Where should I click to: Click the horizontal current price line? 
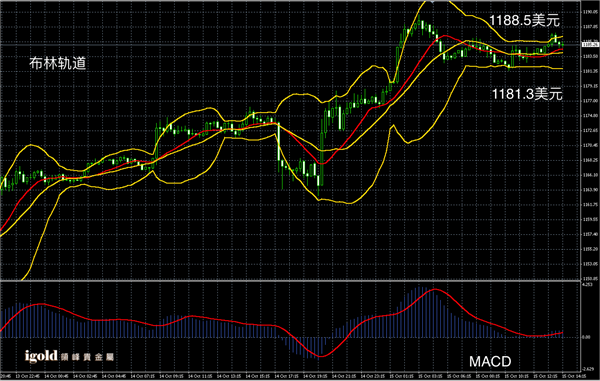click(290, 45)
